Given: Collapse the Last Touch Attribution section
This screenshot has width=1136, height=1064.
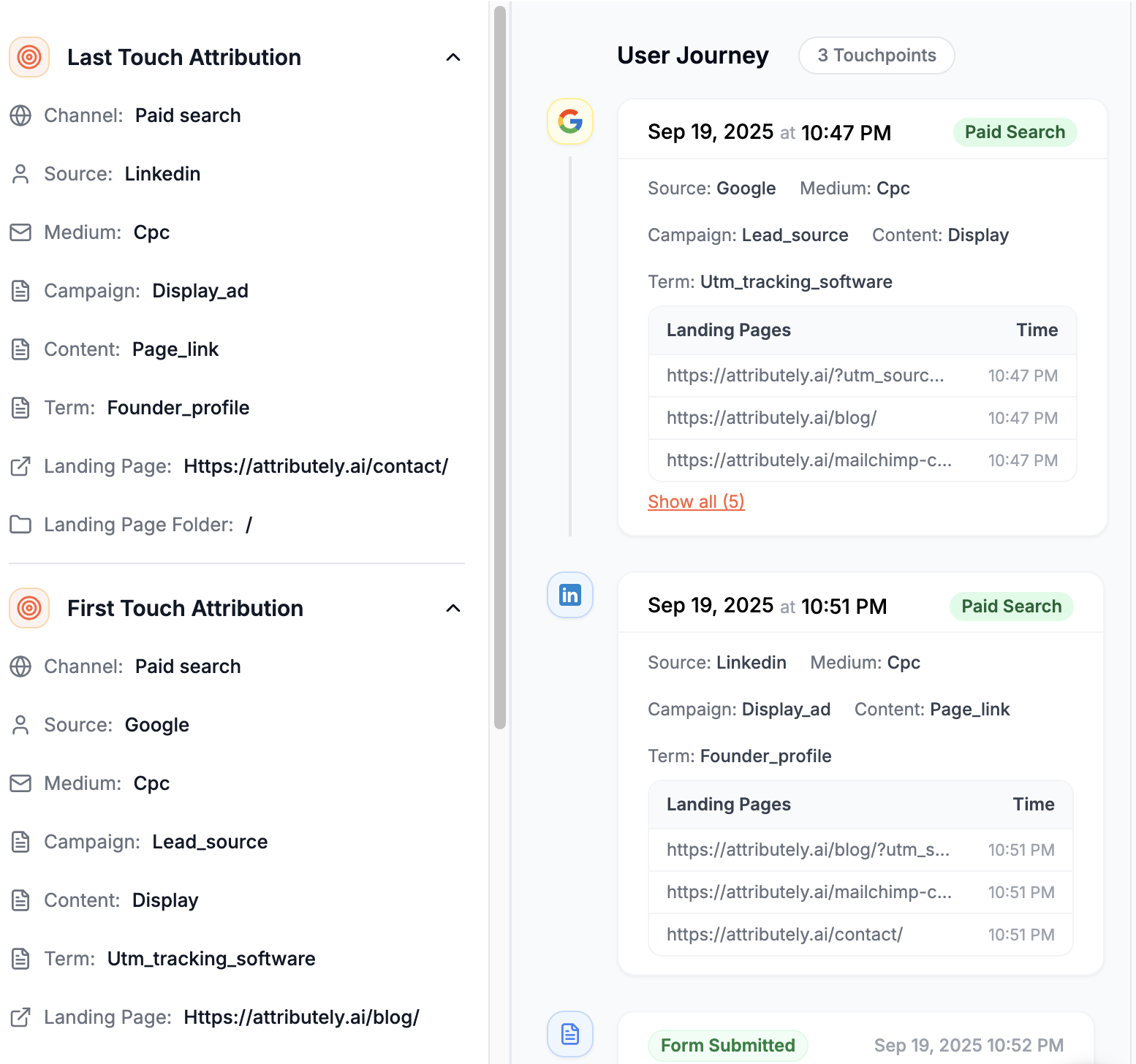Looking at the screenshot, I should point(453,57).
